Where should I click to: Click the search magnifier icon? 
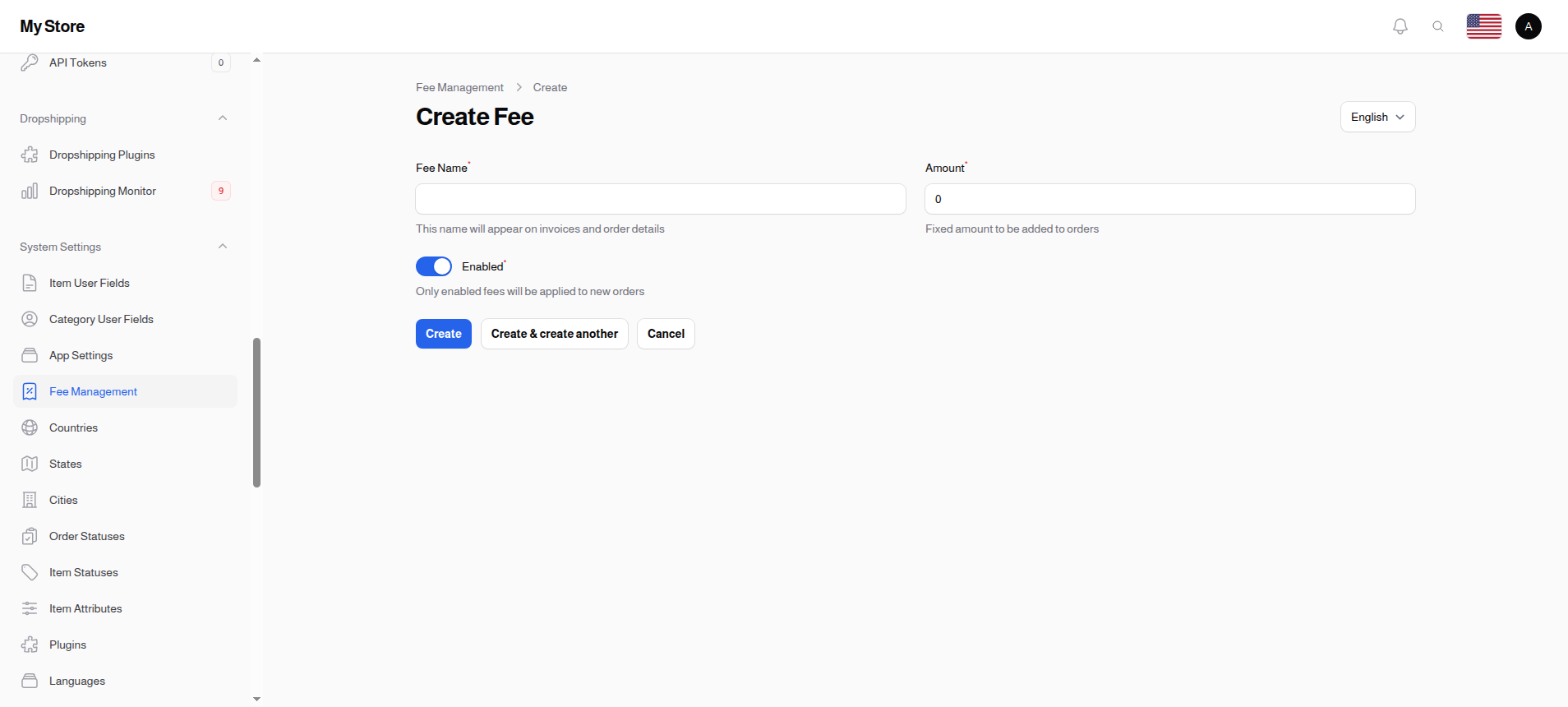(x=1438, y=25)
